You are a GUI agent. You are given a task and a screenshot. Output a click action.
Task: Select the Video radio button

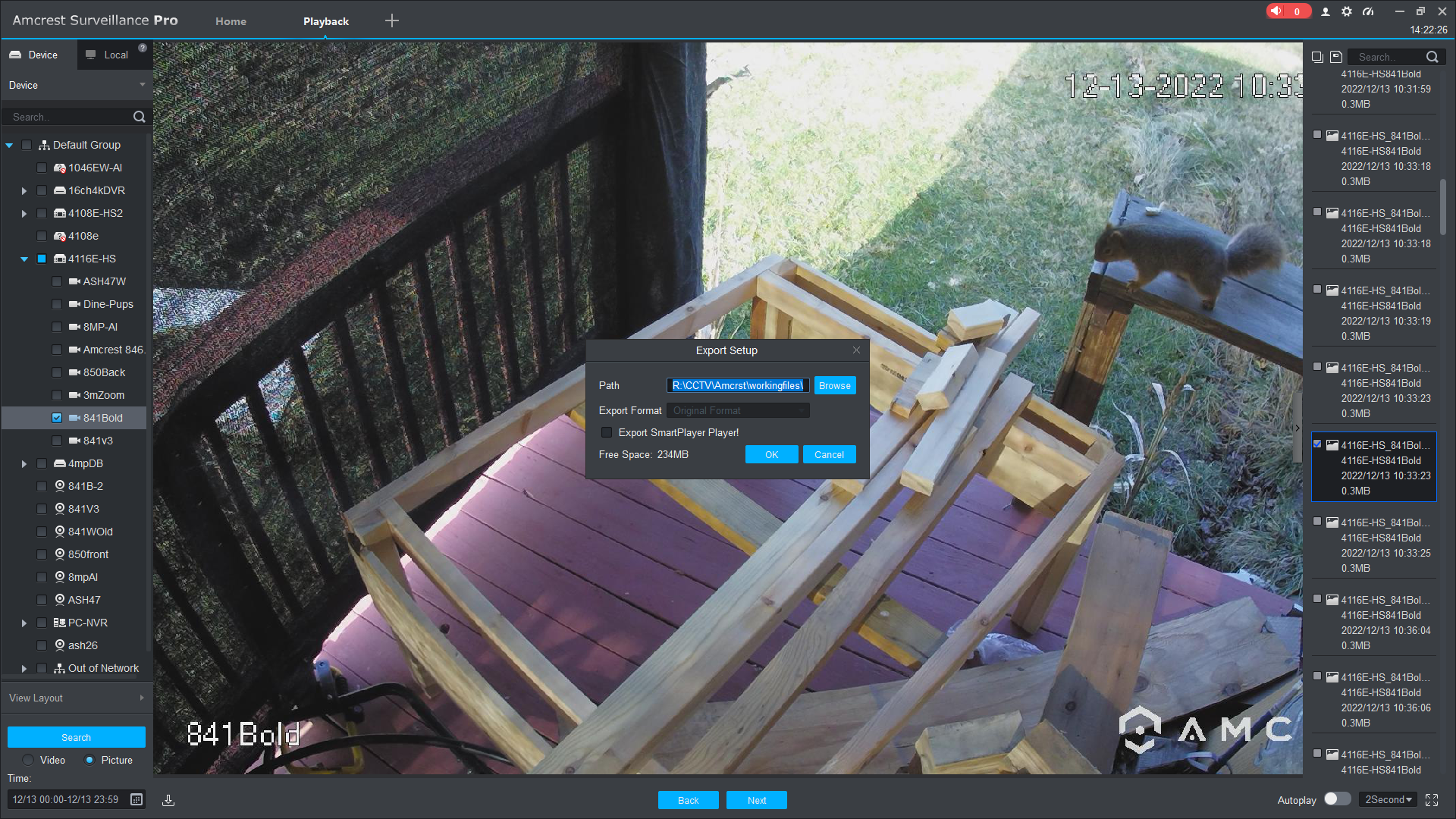[28, 760]
